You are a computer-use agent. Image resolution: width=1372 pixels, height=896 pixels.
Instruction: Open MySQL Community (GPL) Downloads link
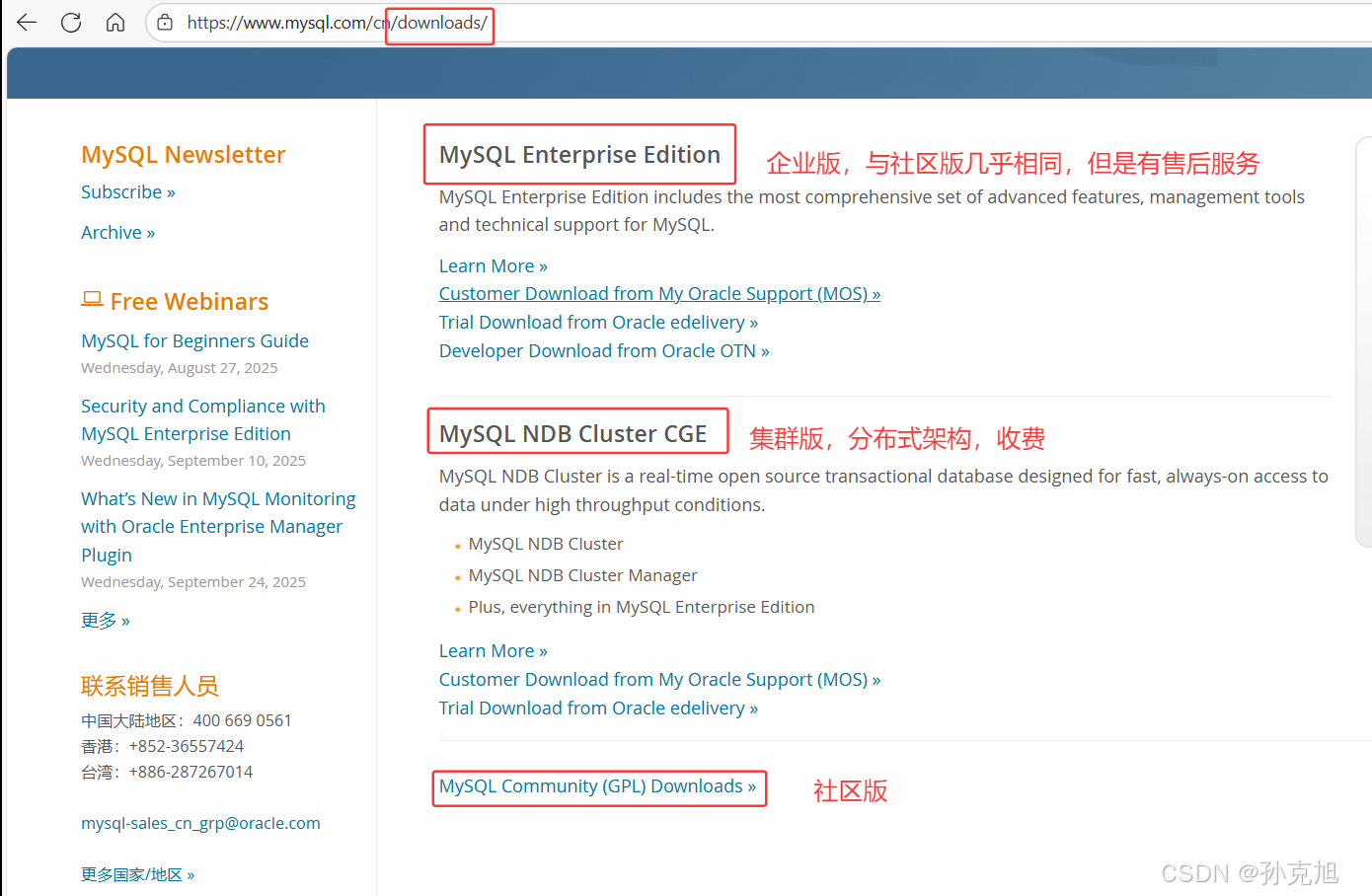click(597, 786)
